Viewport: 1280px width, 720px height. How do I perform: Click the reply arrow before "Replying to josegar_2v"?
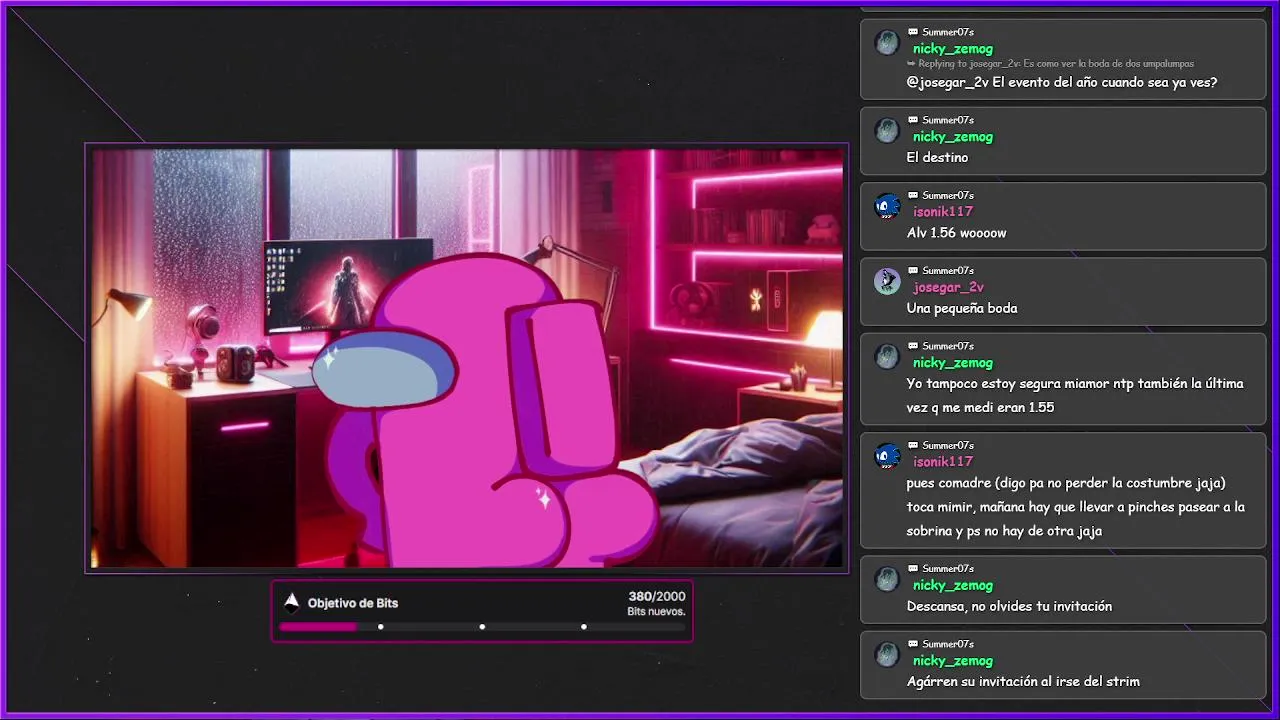[911, 64]
